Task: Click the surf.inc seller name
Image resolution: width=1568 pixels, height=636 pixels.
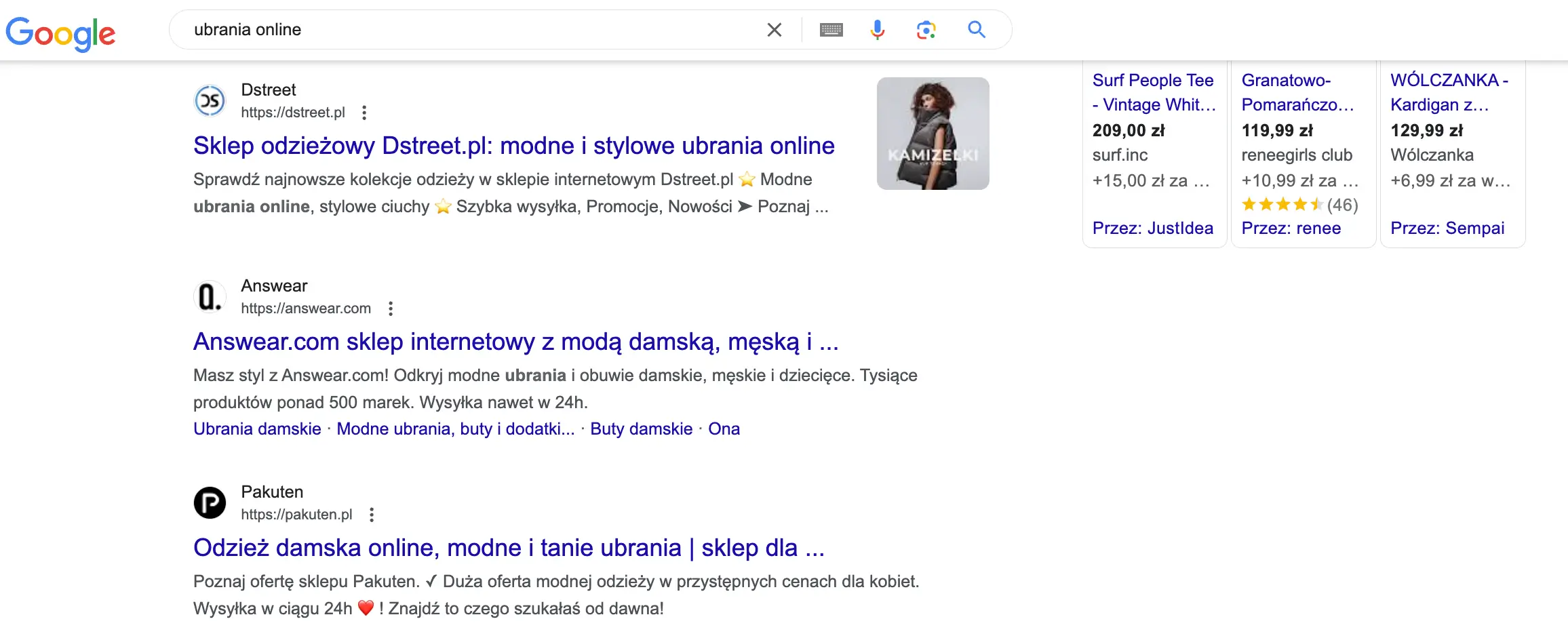Action: [x=1120, y=155]
